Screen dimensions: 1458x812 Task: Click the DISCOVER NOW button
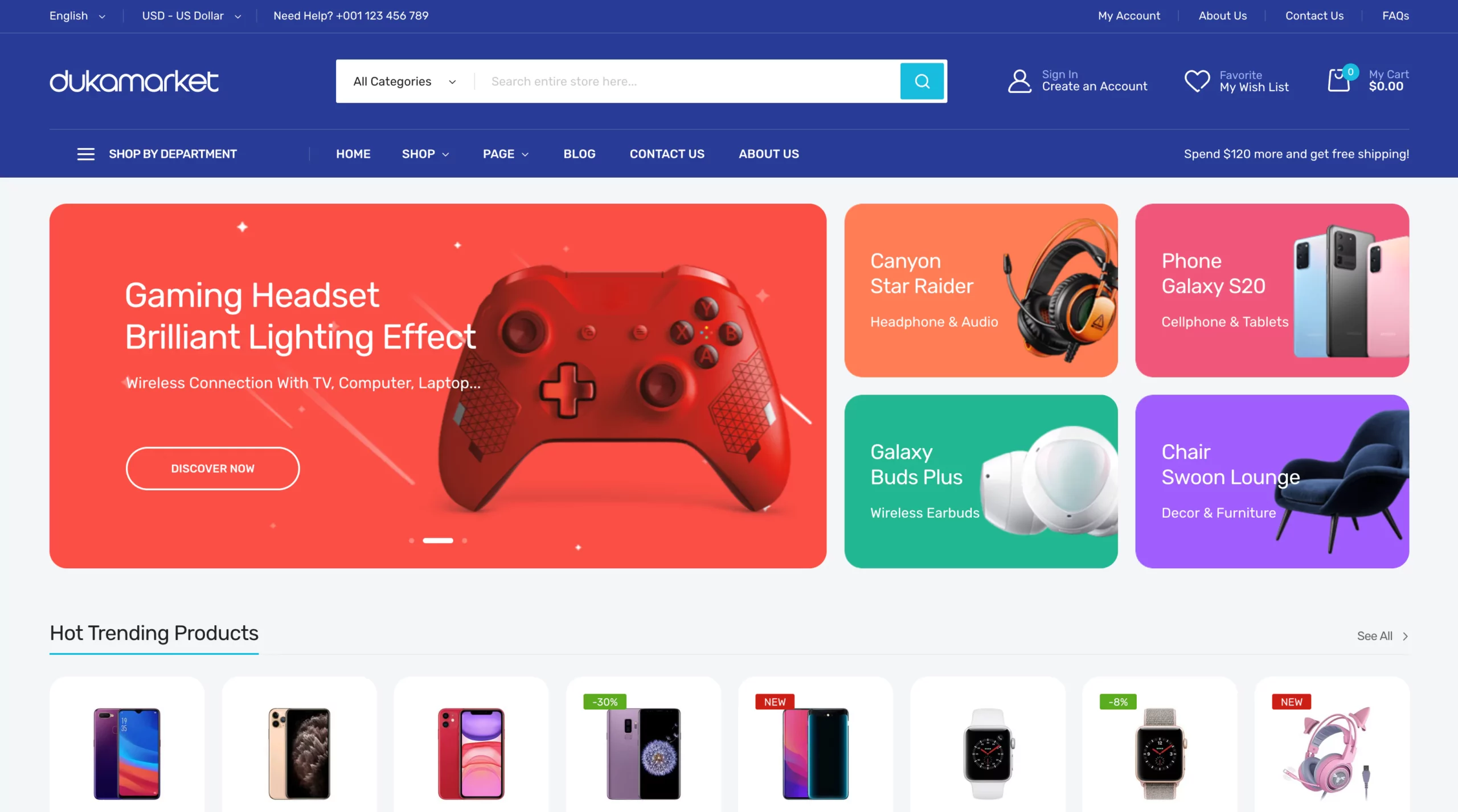[213, 468]
